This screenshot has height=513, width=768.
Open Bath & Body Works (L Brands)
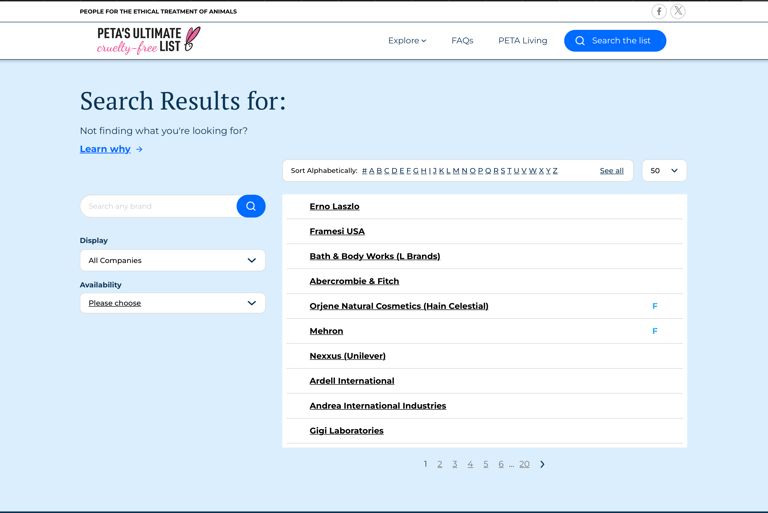pyautogui.click(x=375, y=256)
